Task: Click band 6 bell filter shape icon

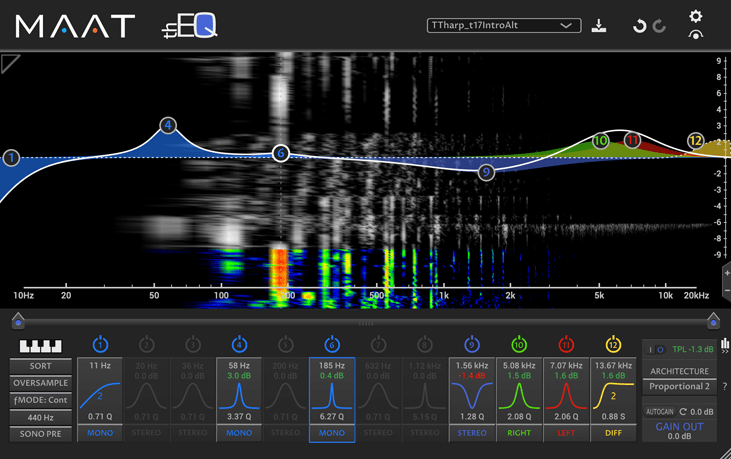Action: tap(332, 396)
